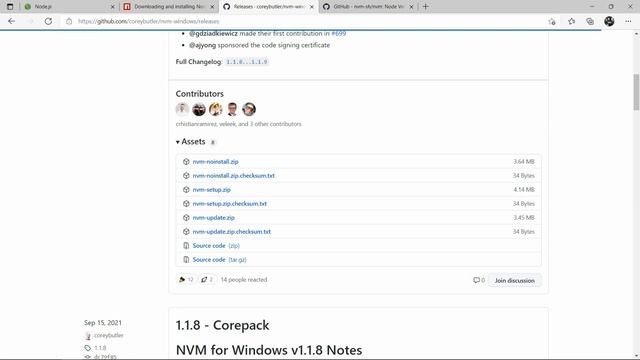Click the shopping/read-aloud icon in address bar
Viewport: 640px width, 360px height.
(x=552, y=21)
